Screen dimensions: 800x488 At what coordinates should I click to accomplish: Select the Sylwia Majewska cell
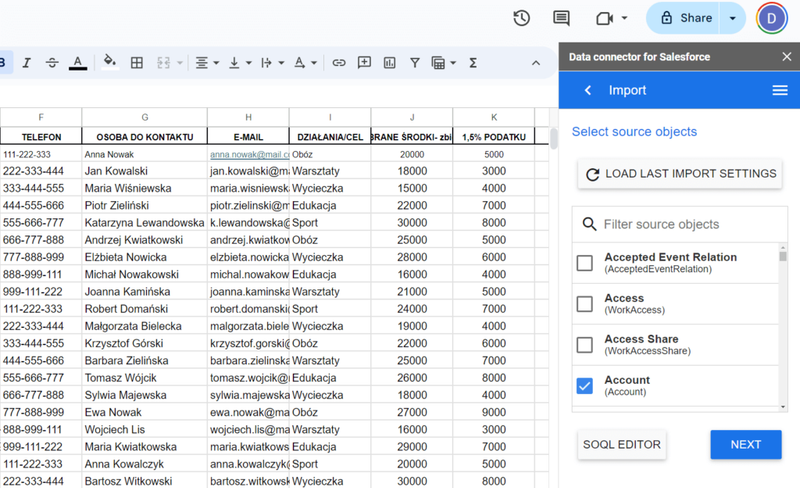[x=144, y=395]
